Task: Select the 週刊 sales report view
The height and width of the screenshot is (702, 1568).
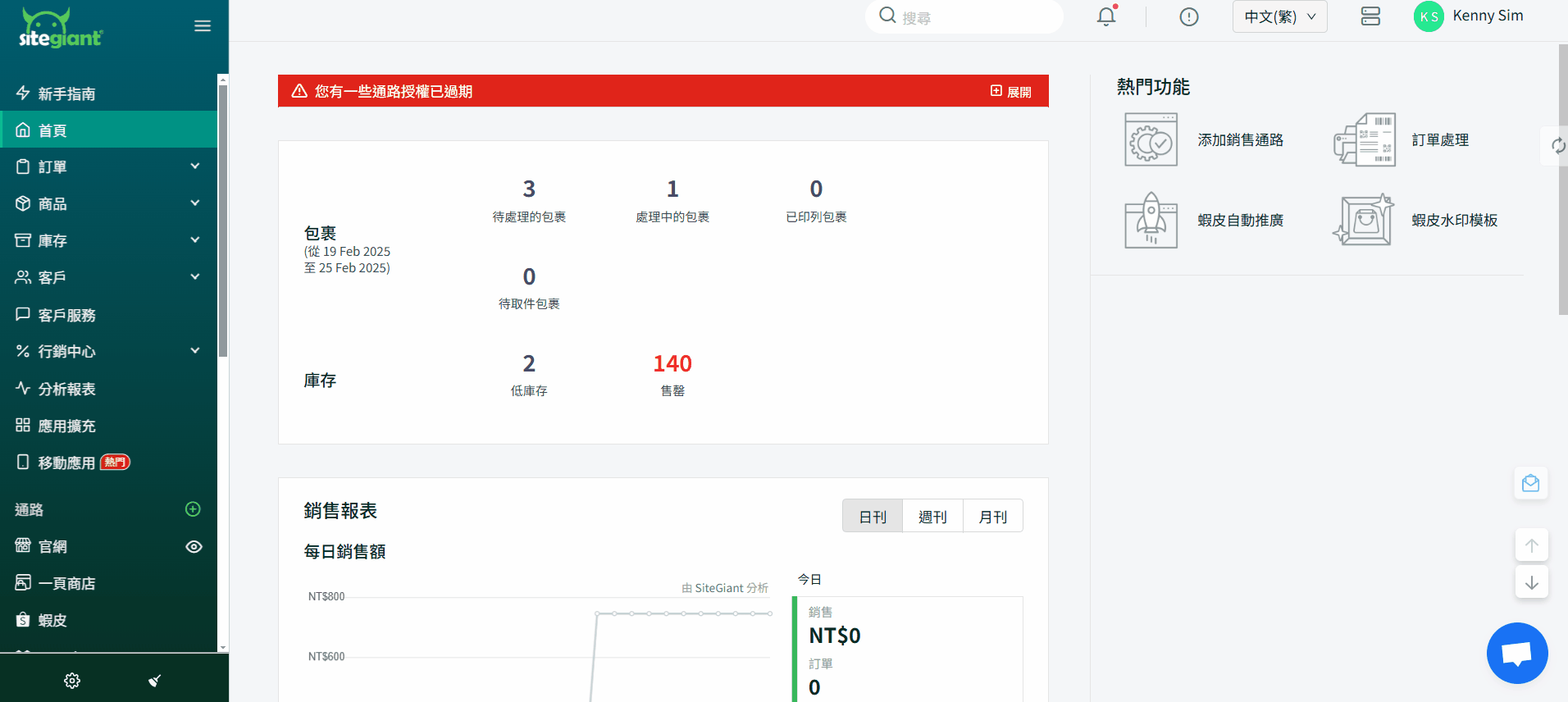Action: pos(932,517)
